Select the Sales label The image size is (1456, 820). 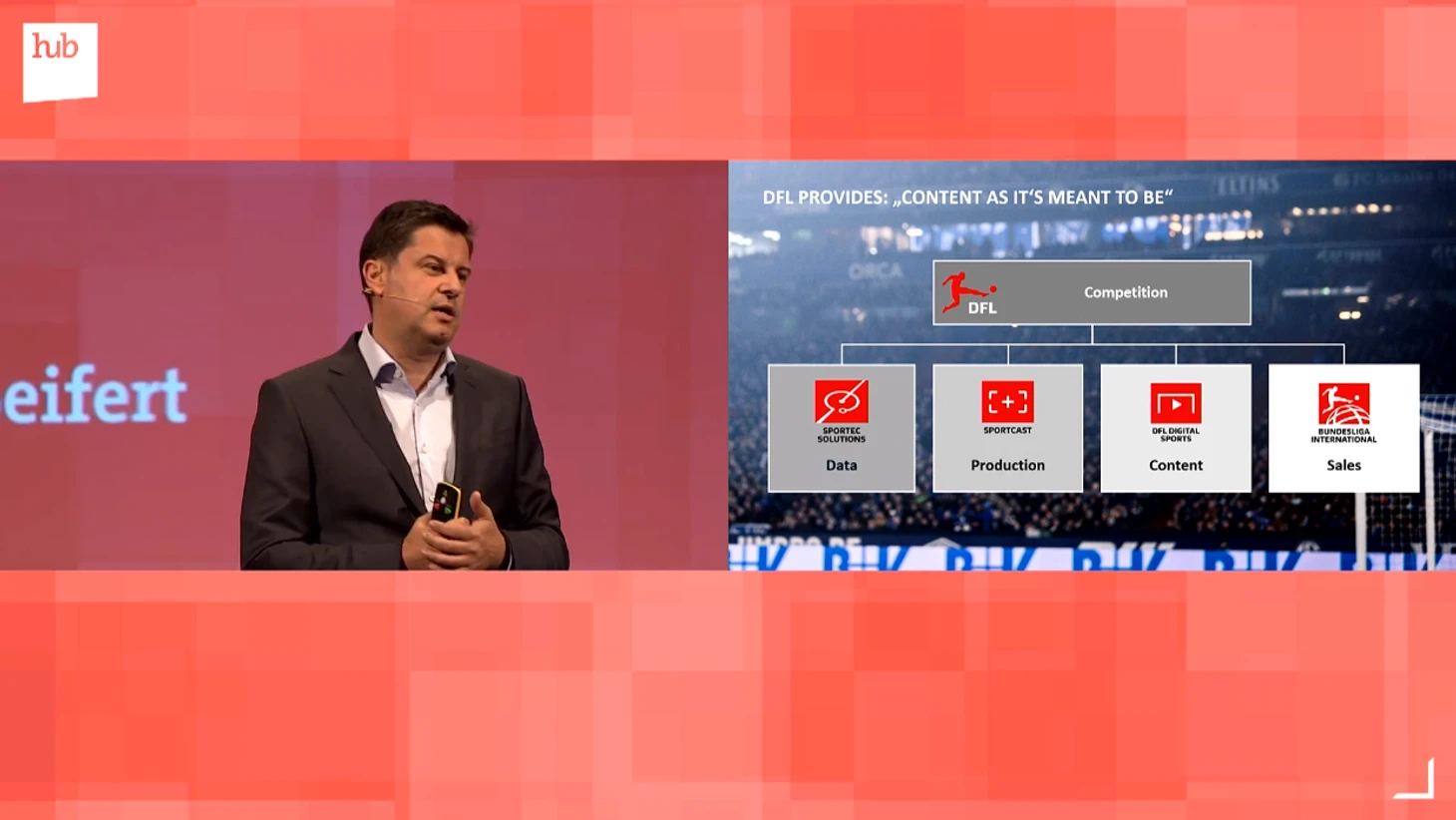coord(1343,465)
